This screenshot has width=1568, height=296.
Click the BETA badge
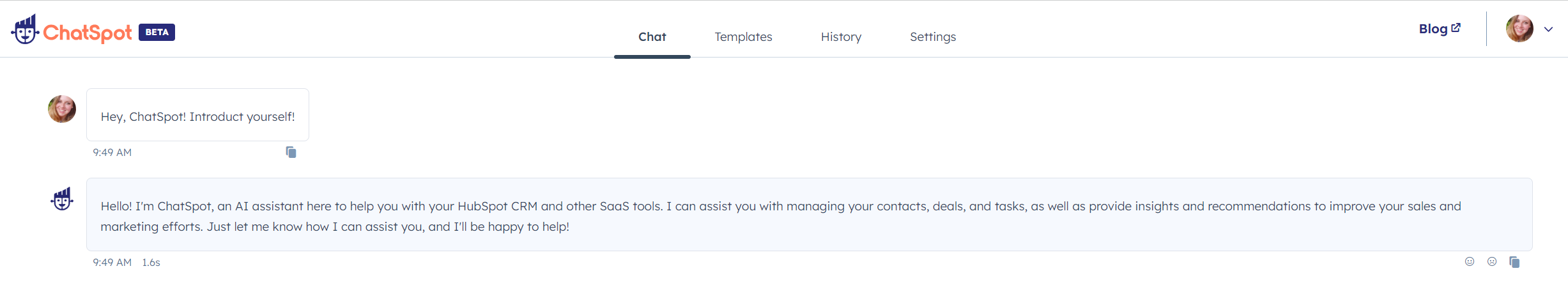pos(157,32)
